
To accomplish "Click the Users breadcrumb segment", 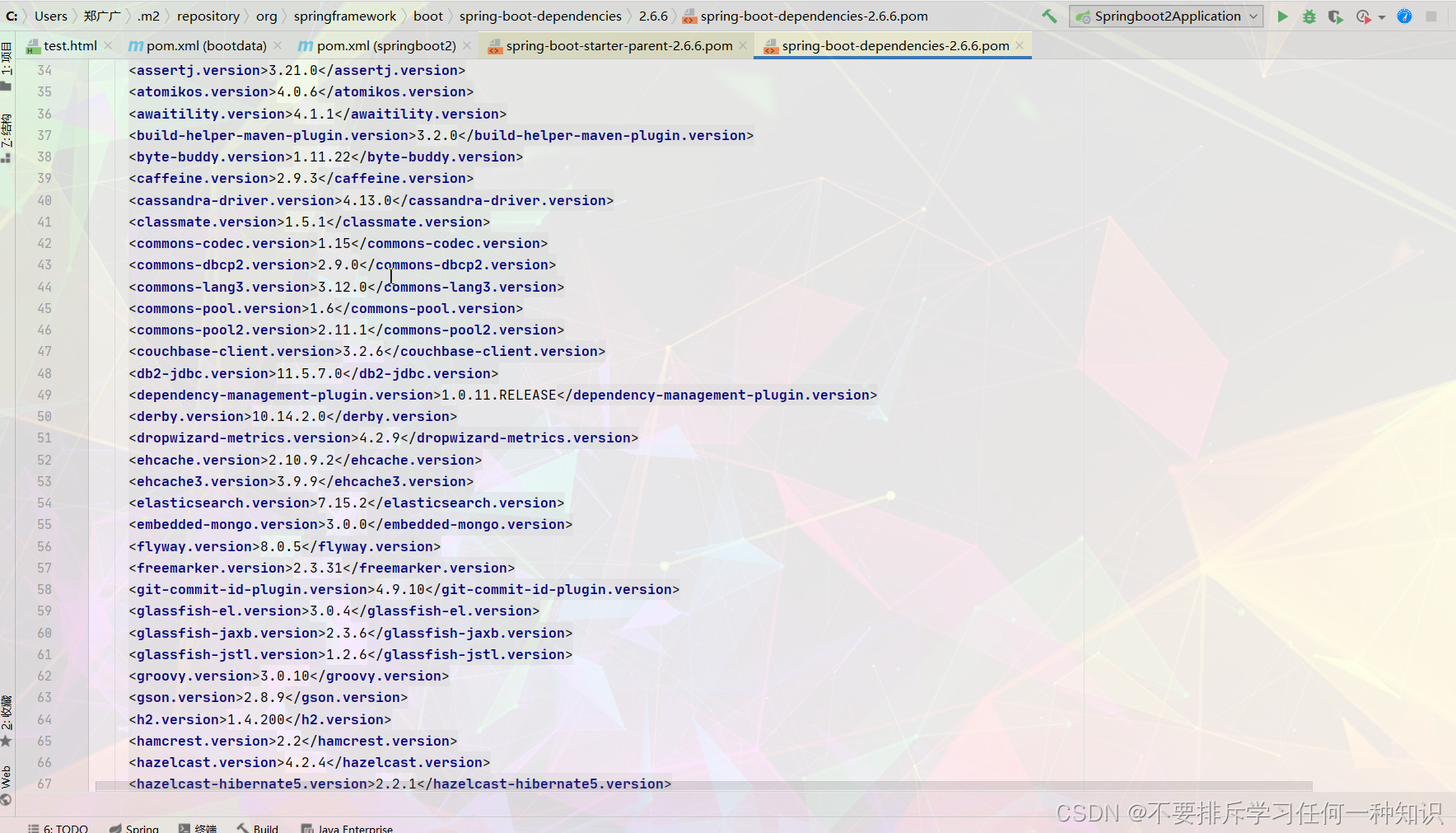I will click(51, 16).
